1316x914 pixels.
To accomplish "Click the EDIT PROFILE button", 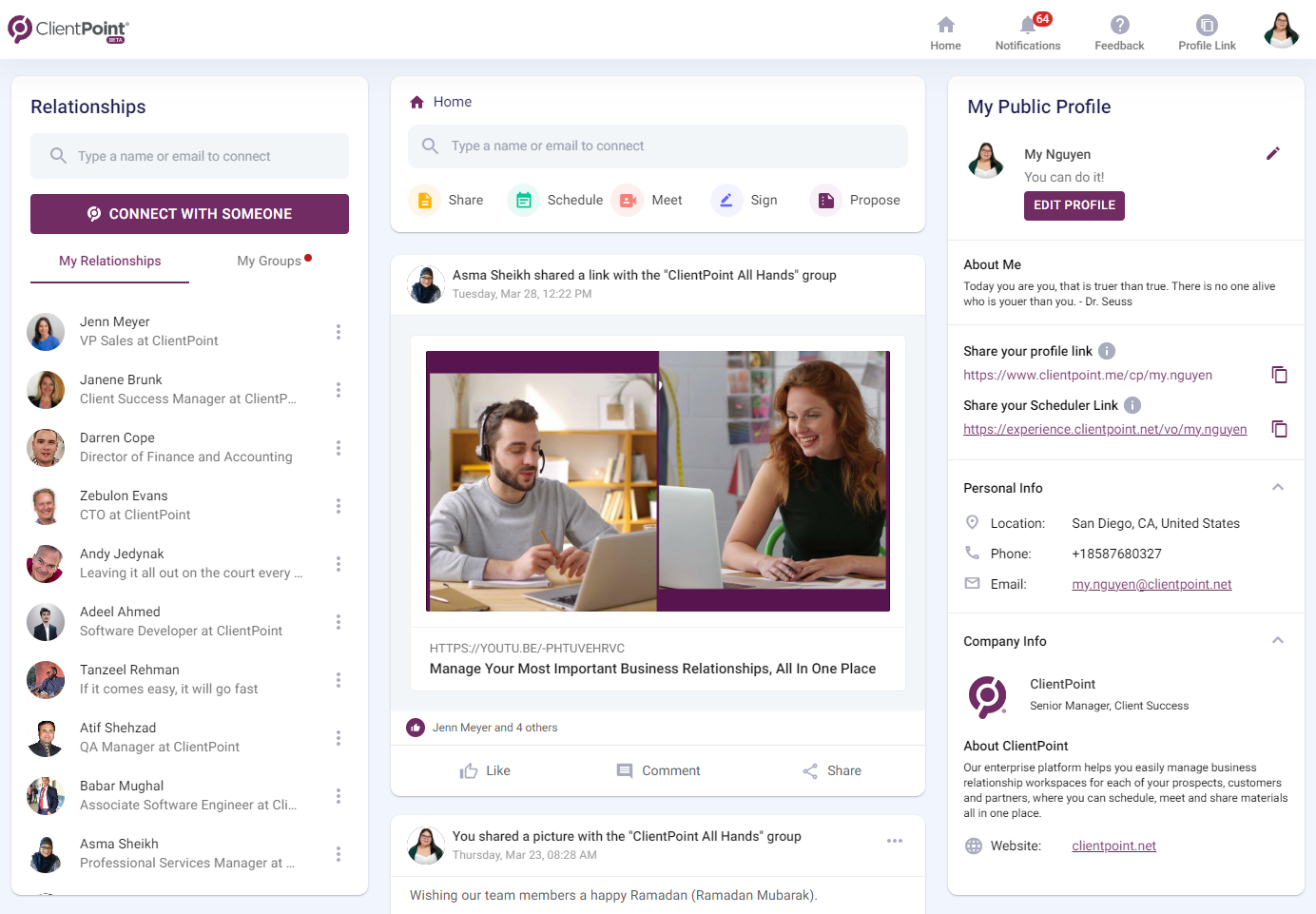I will pyautogui.click(x=1074, y=205).
